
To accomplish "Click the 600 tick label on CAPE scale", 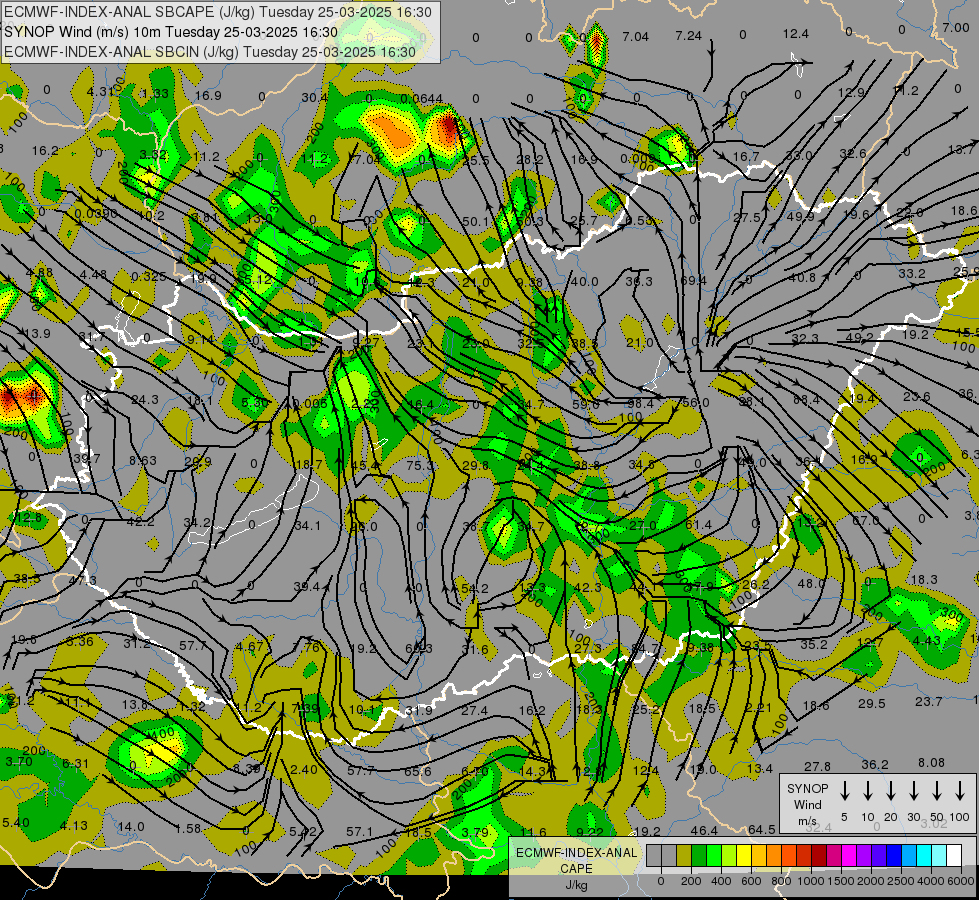I will (x=750, y=881).
